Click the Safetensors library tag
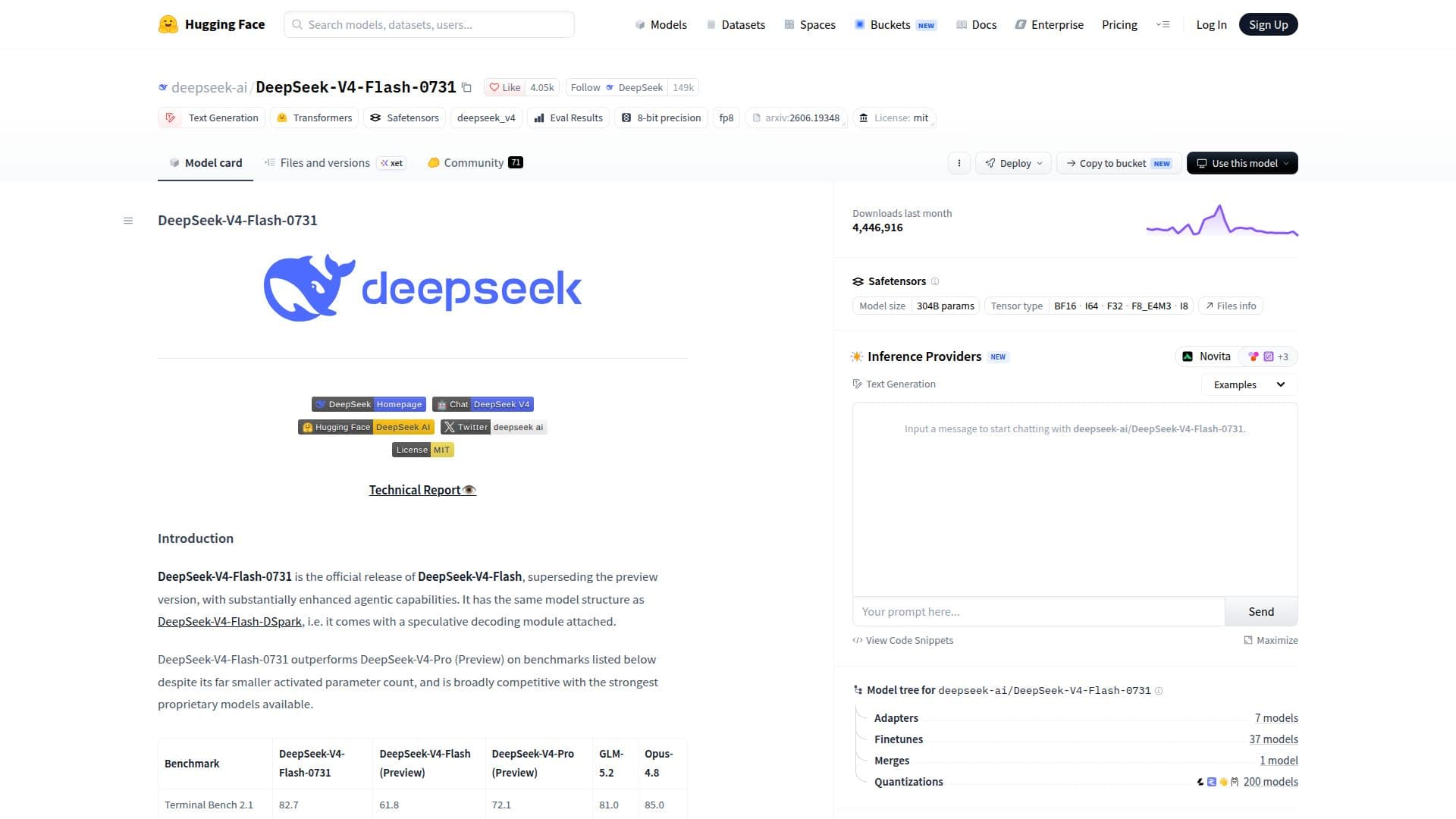 pos(405,118)
